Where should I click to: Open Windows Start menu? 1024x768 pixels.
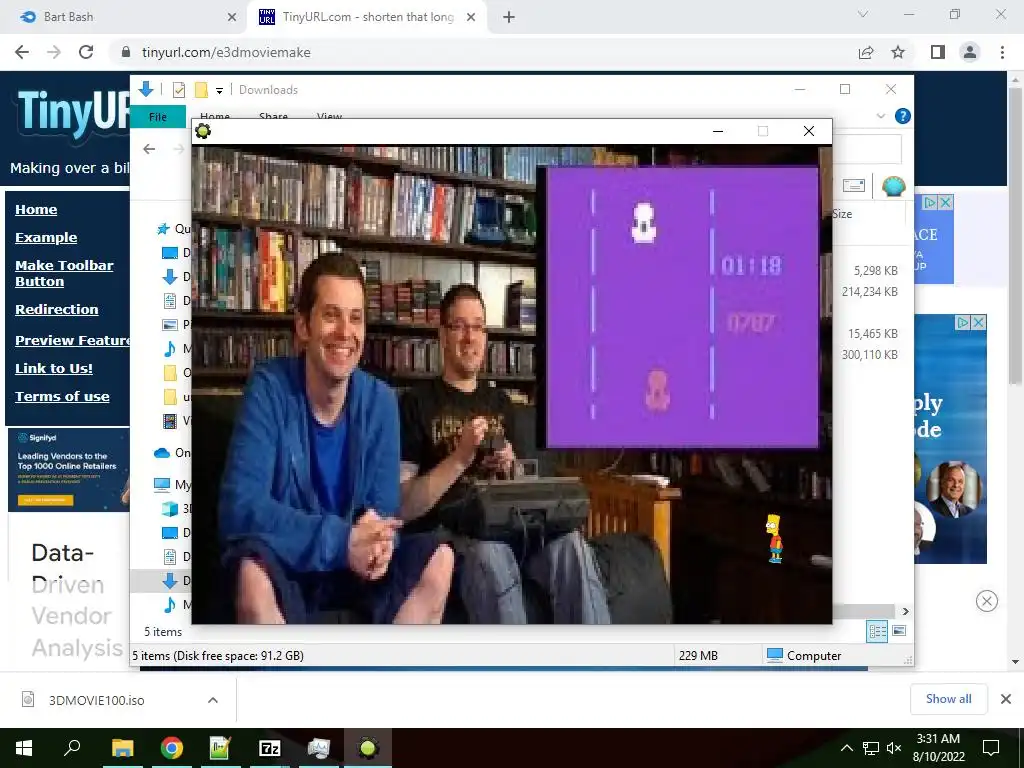pyautogui.click(x=24, y=748)
